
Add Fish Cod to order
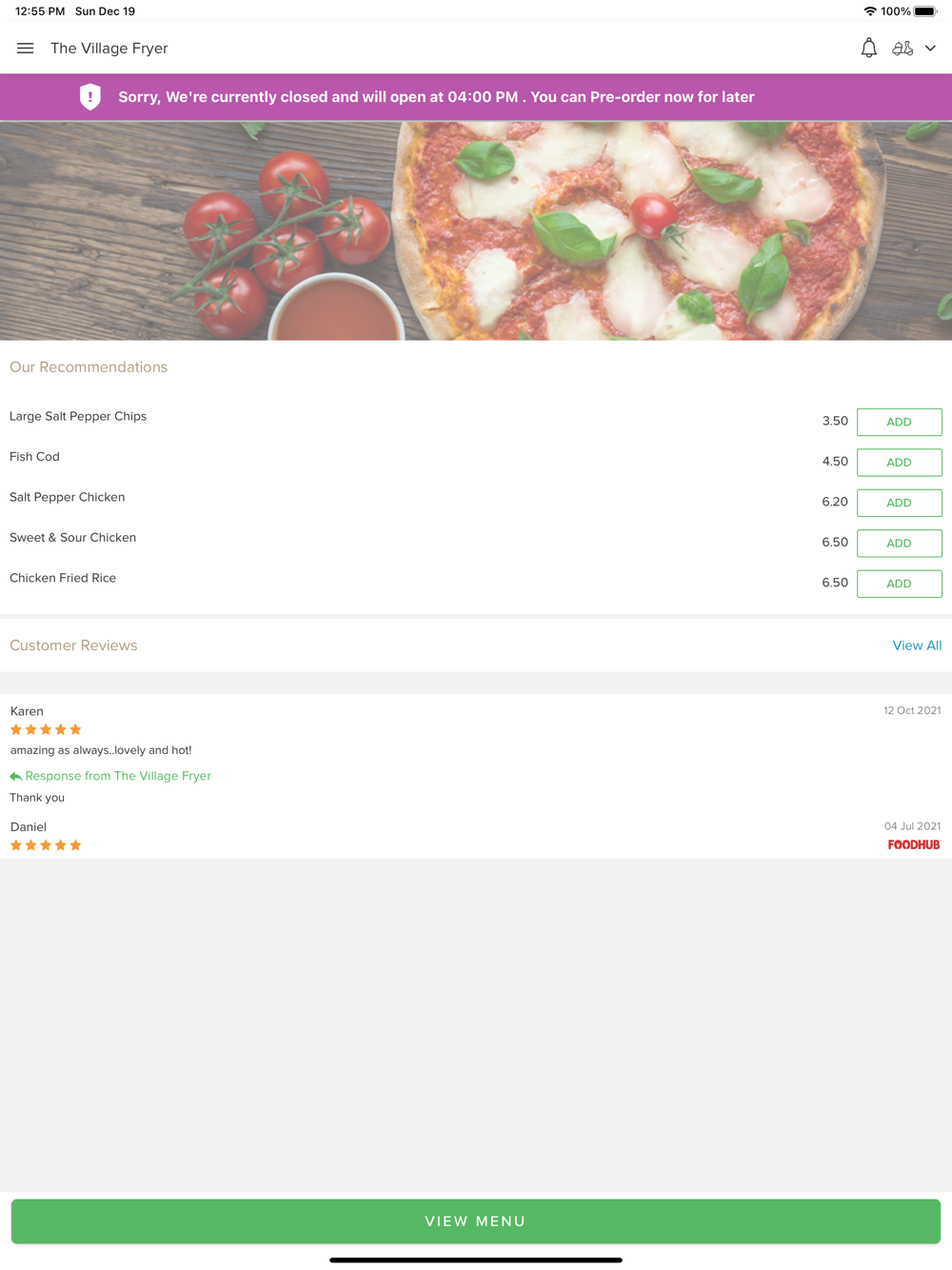[x=899, y=463]
